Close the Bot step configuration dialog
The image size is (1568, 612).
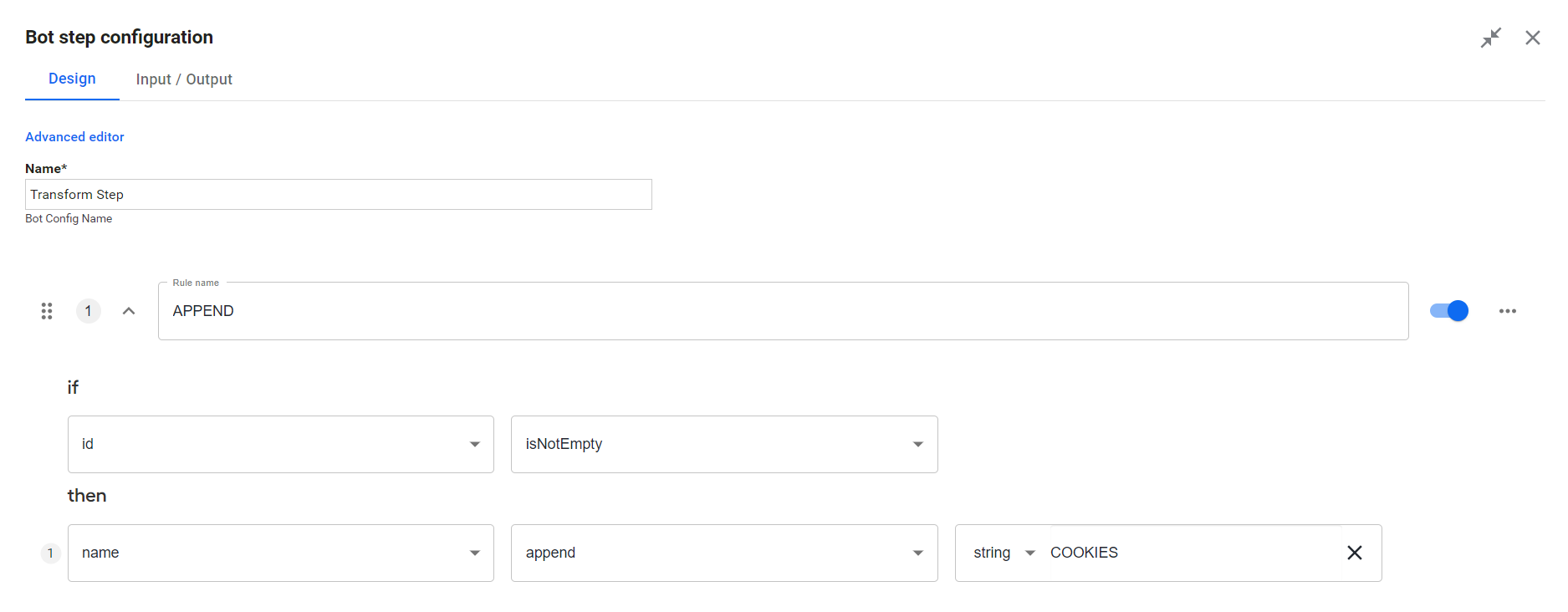[x=1532, y=38]
